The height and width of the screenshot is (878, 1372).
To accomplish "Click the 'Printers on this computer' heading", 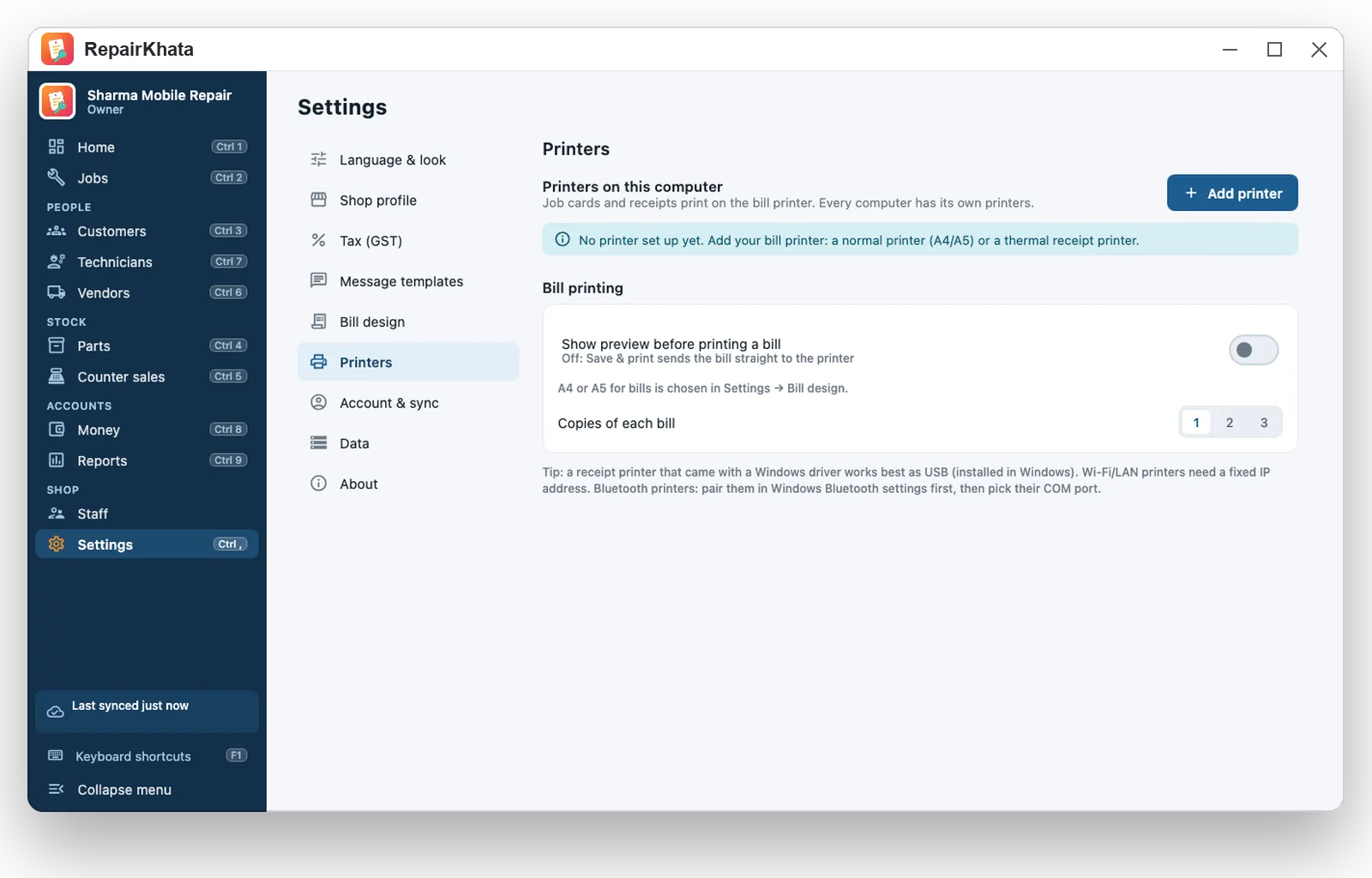I will 632,187.
